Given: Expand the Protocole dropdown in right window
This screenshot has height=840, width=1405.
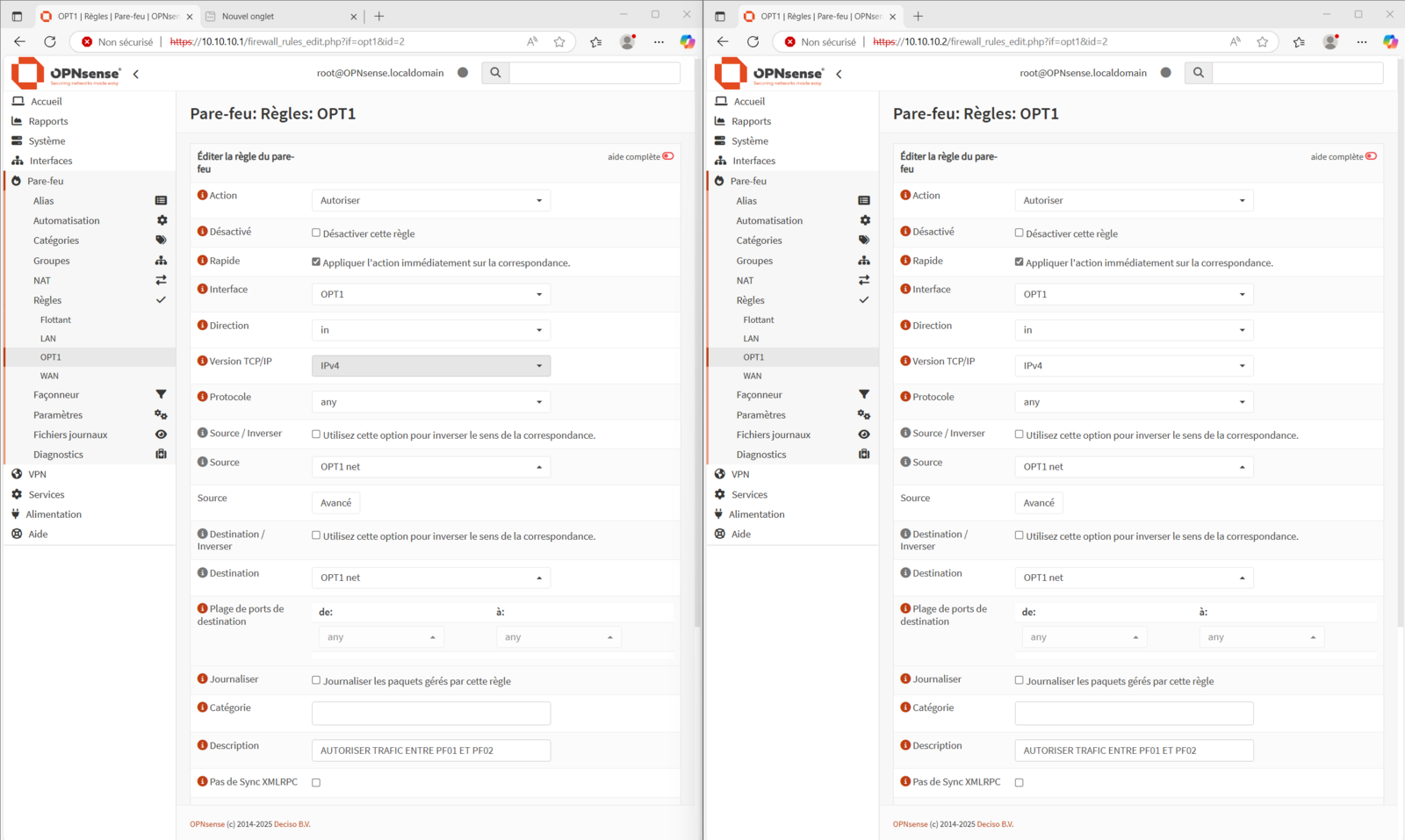Looking at the screenshot, I should tap(1134, 402).
